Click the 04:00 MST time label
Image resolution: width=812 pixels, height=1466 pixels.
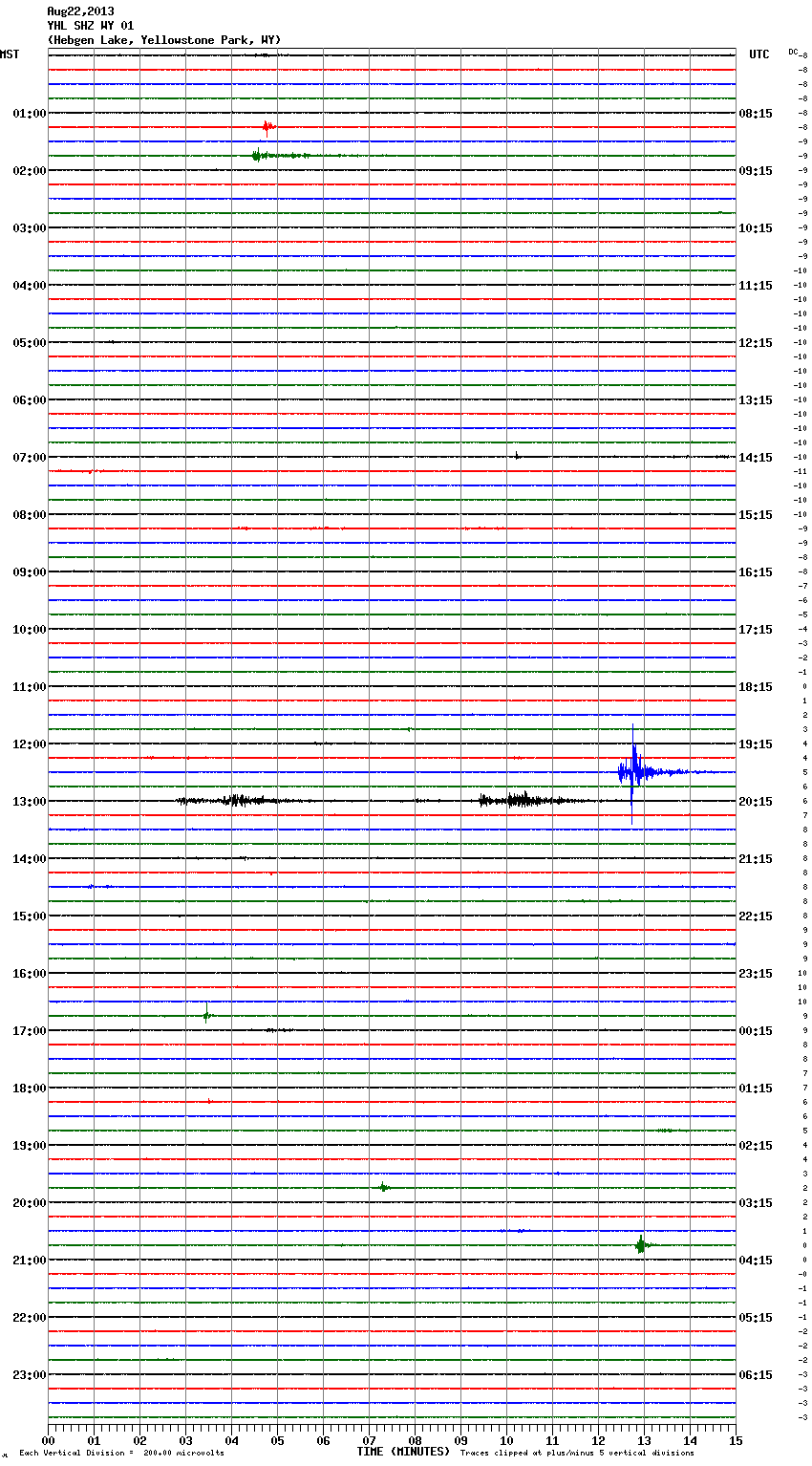point(29,286)
